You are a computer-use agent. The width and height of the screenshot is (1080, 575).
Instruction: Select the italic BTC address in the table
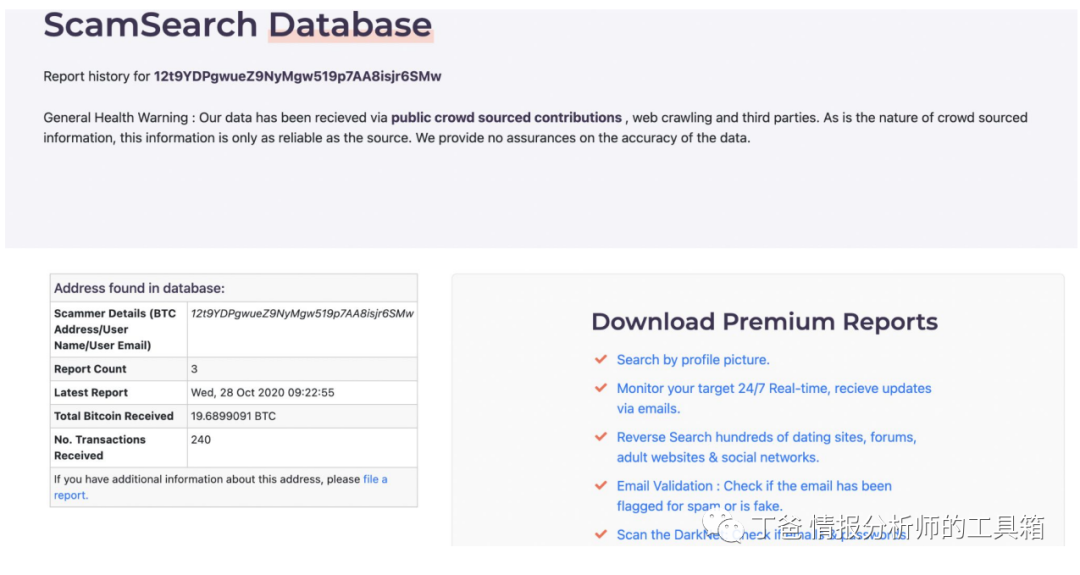coord(302,313)
